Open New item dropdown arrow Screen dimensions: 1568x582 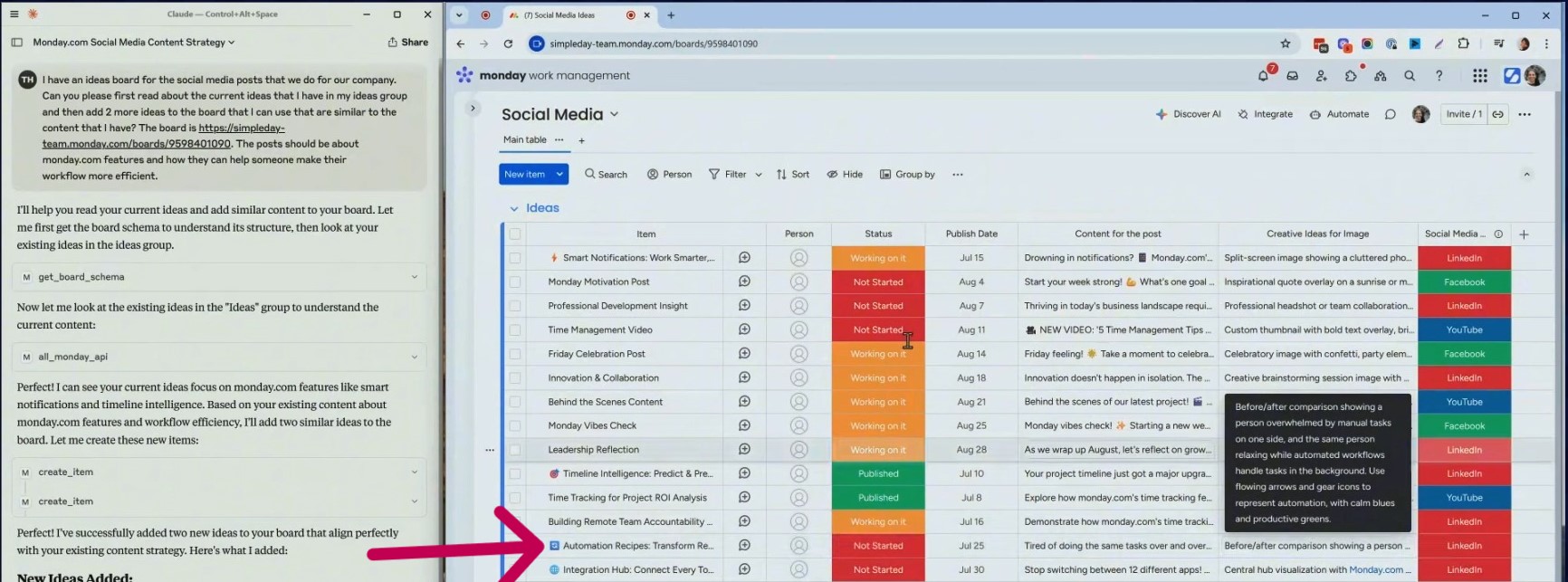coord(559,174)
